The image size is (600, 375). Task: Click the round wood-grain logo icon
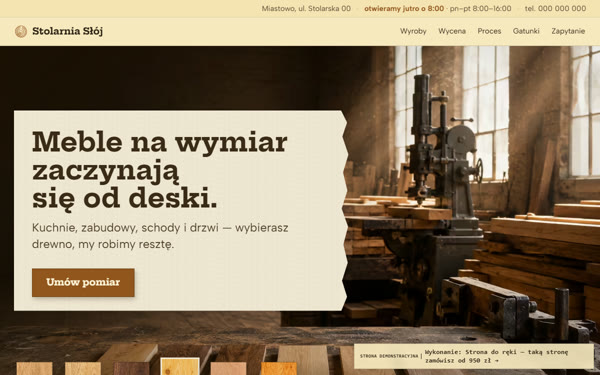21,31
